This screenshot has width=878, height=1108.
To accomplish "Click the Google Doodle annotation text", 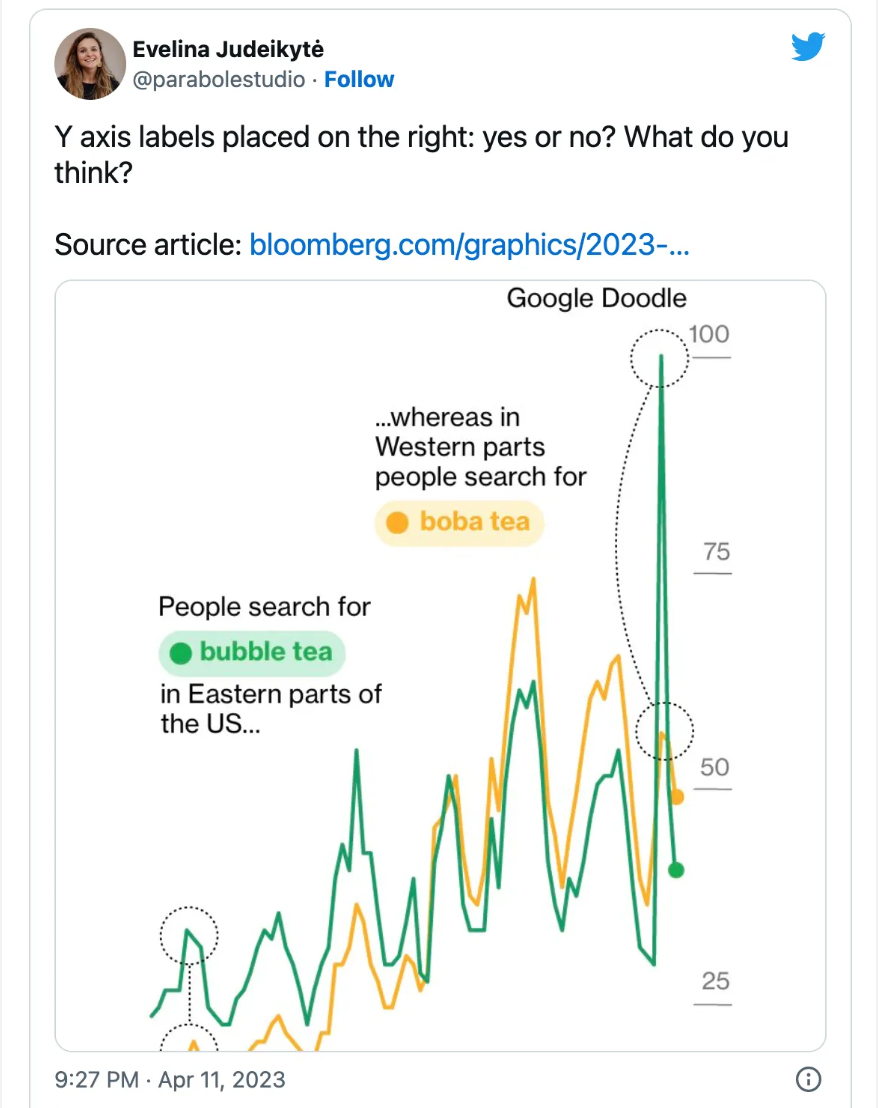I will tap(596, 298).
